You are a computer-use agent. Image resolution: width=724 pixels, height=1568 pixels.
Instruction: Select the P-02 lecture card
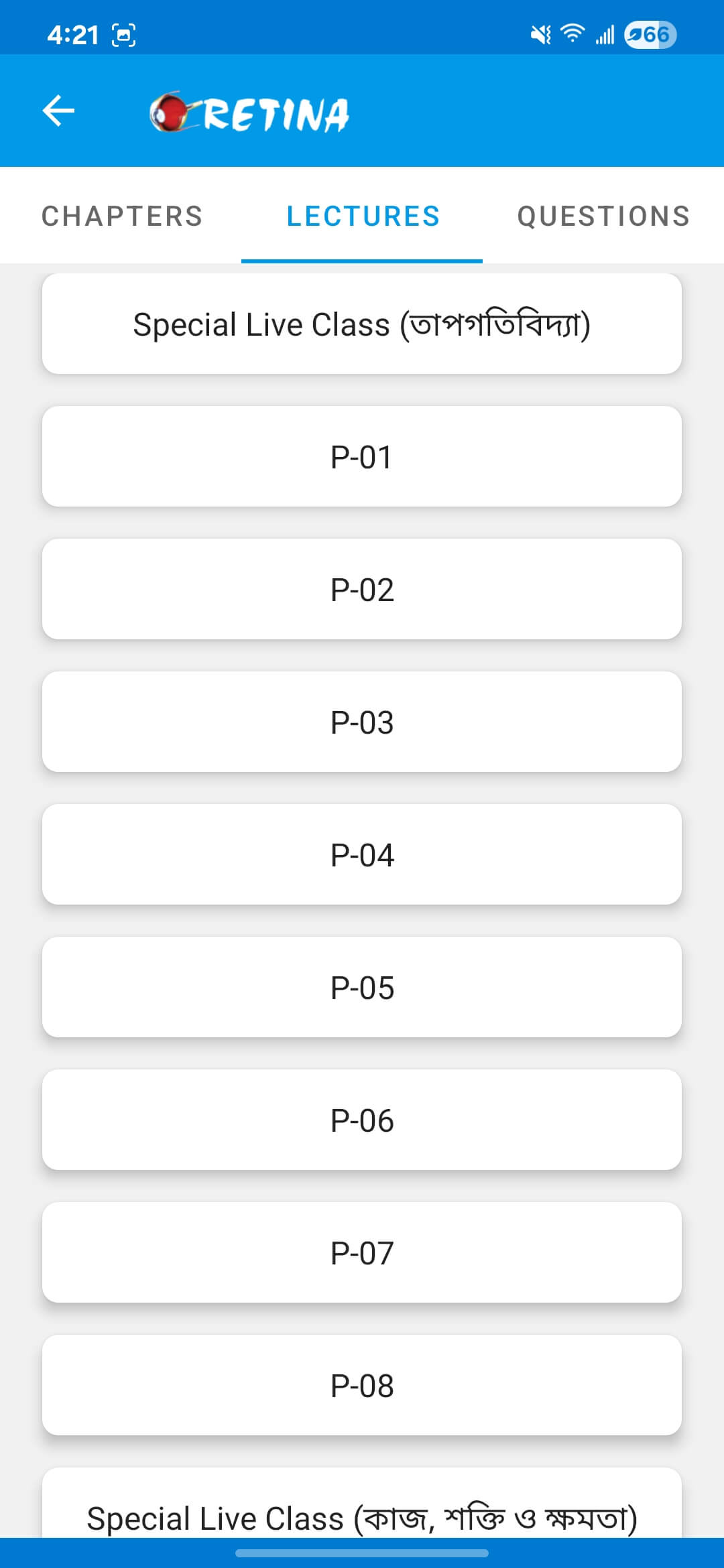[362, 590]
